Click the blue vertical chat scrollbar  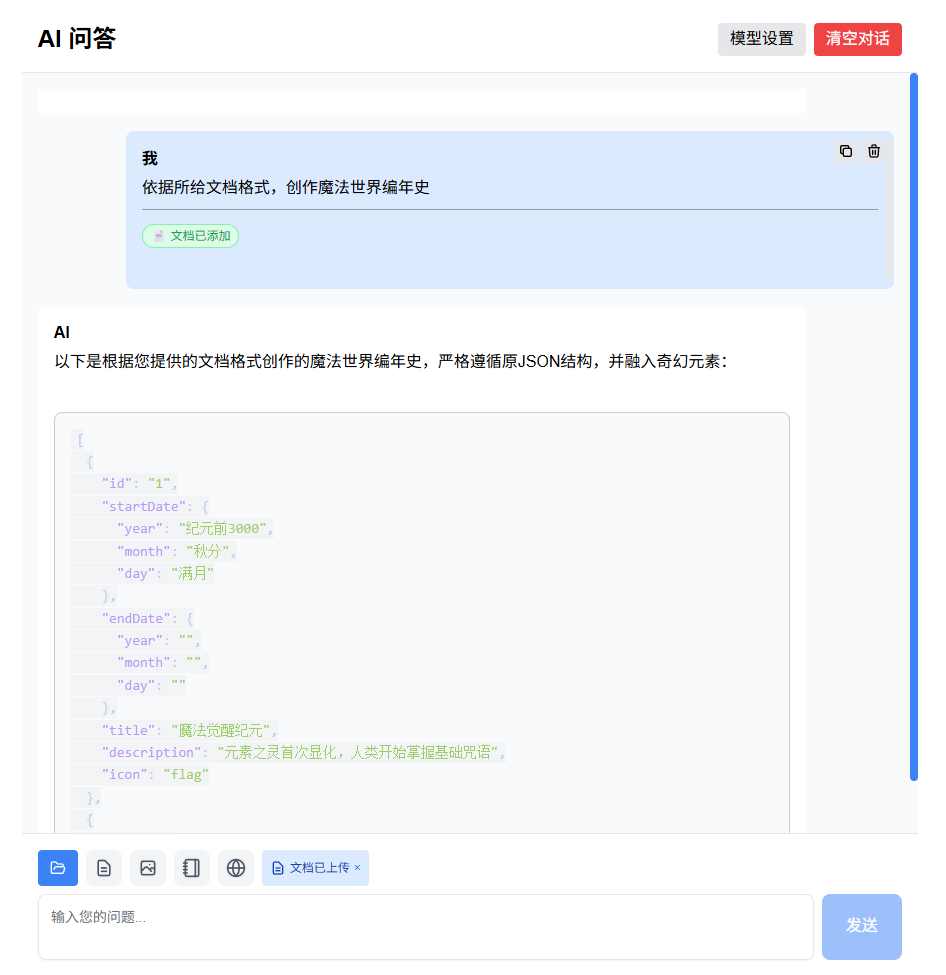(914, 427)
